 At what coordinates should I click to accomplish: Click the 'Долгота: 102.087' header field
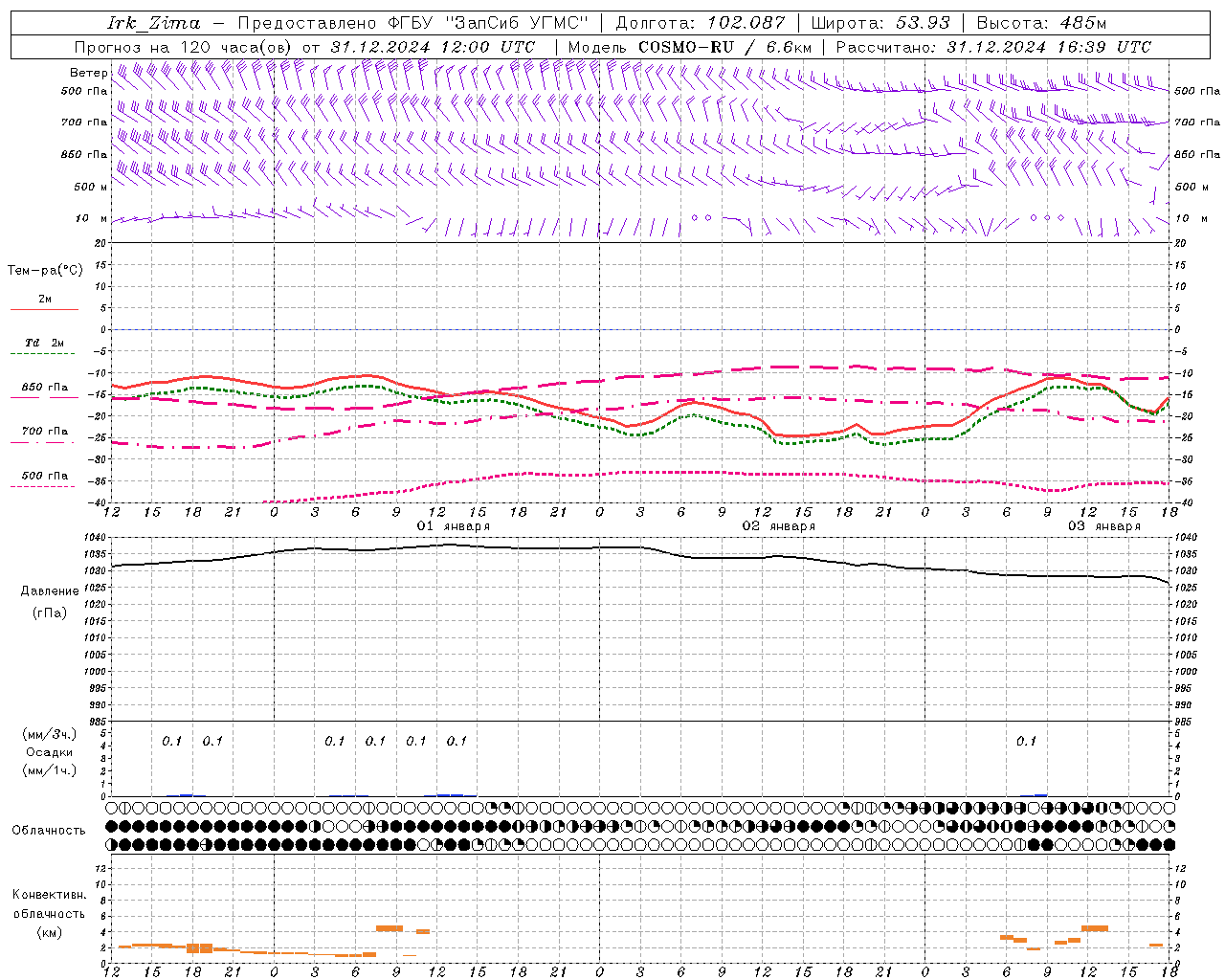click(x=700, y=22)
